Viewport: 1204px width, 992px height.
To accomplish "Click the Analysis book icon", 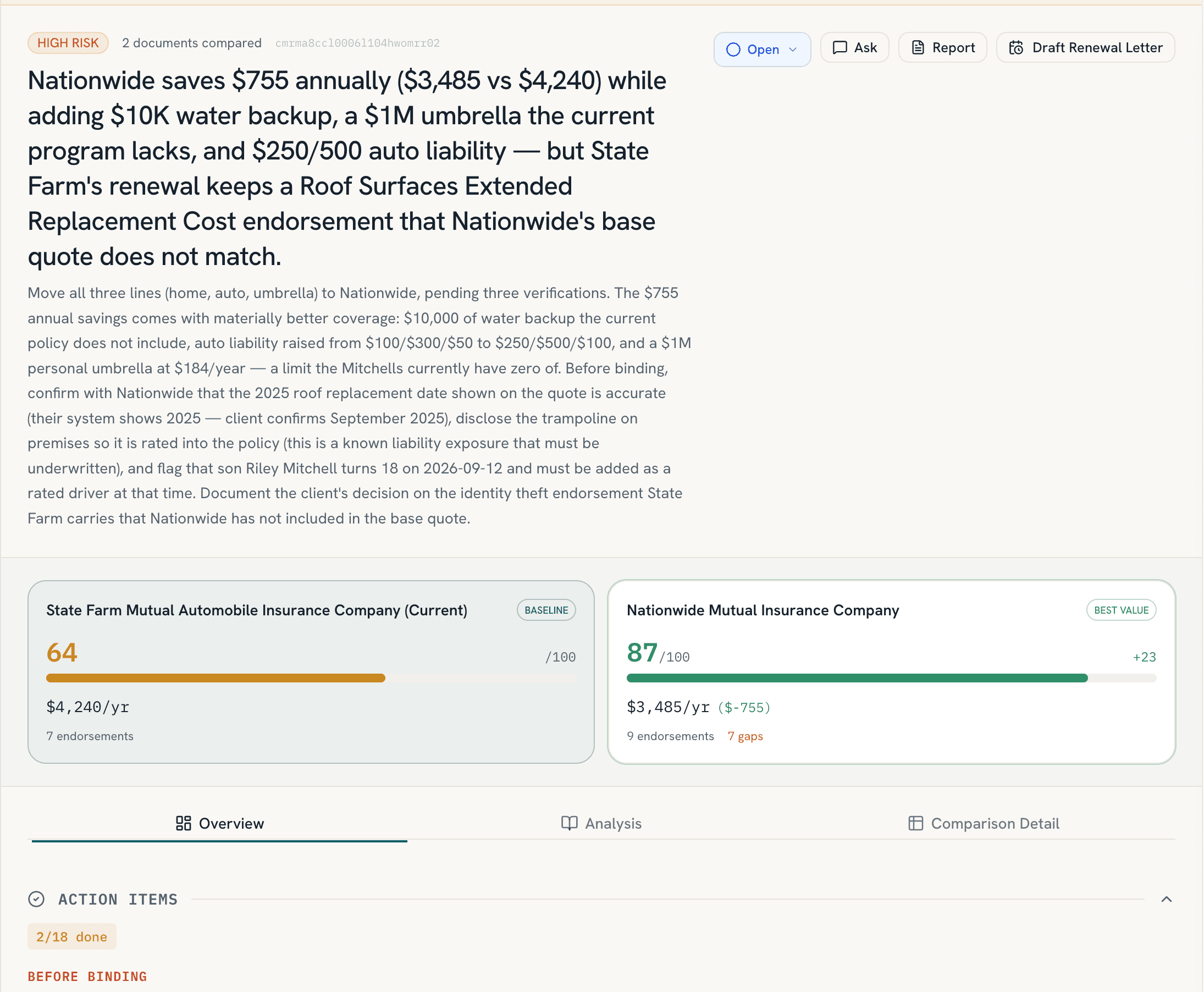I will pos(570,823).
